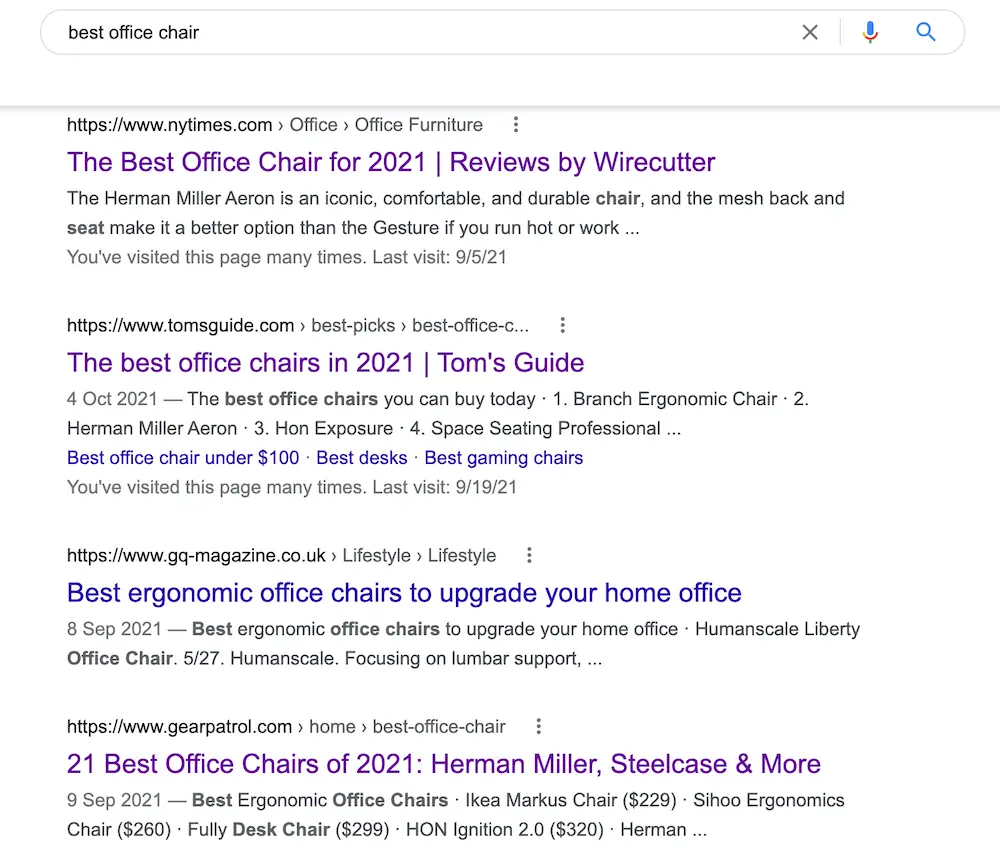The height and width of the screenshot is (868, 1000).
Task: Click the 'HON Ignition 2.0 ($320)' snippet text
Action: click(x=505, y=829)
